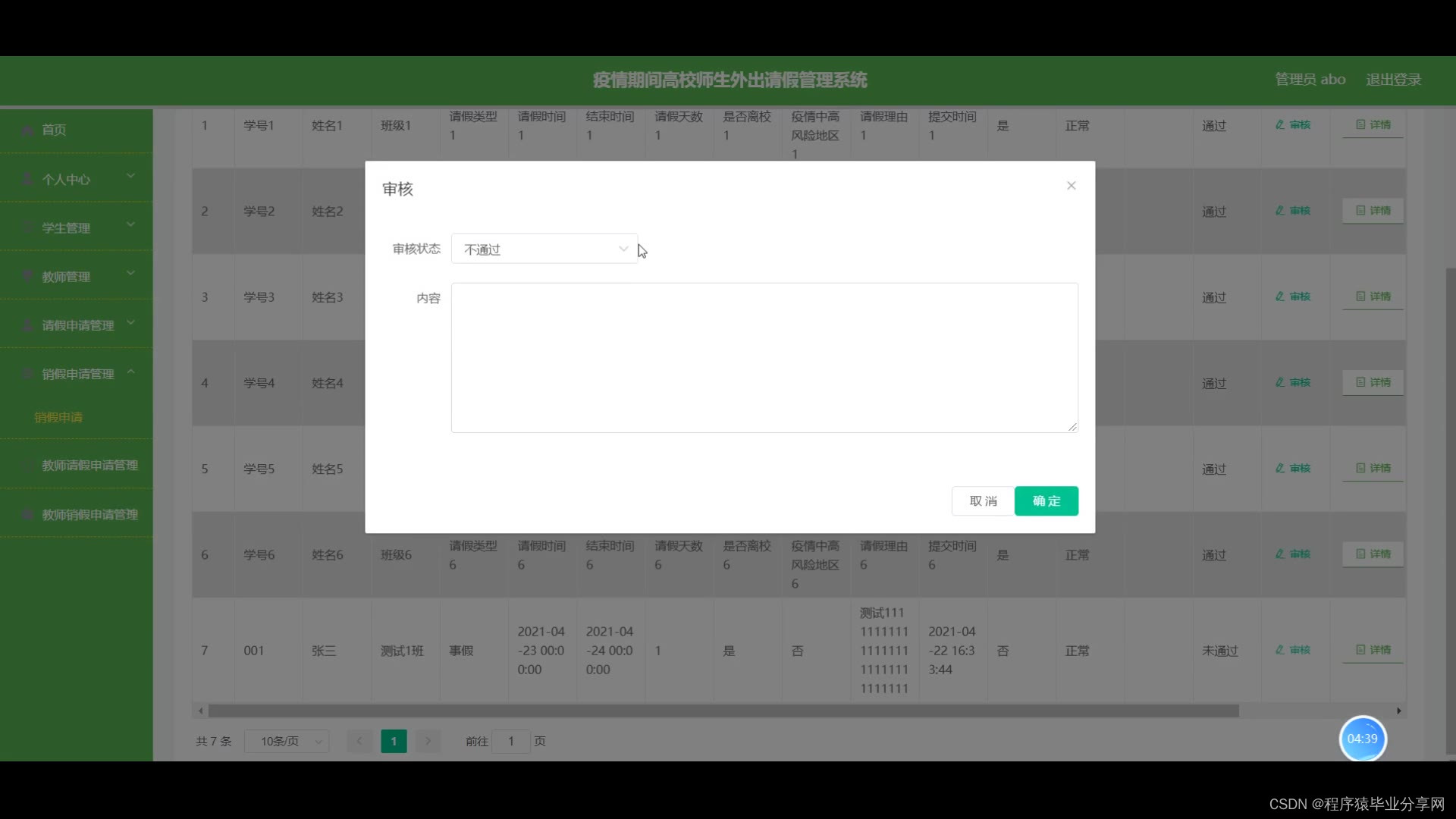Click the table horizontal scrollbar

click(723, 711)
